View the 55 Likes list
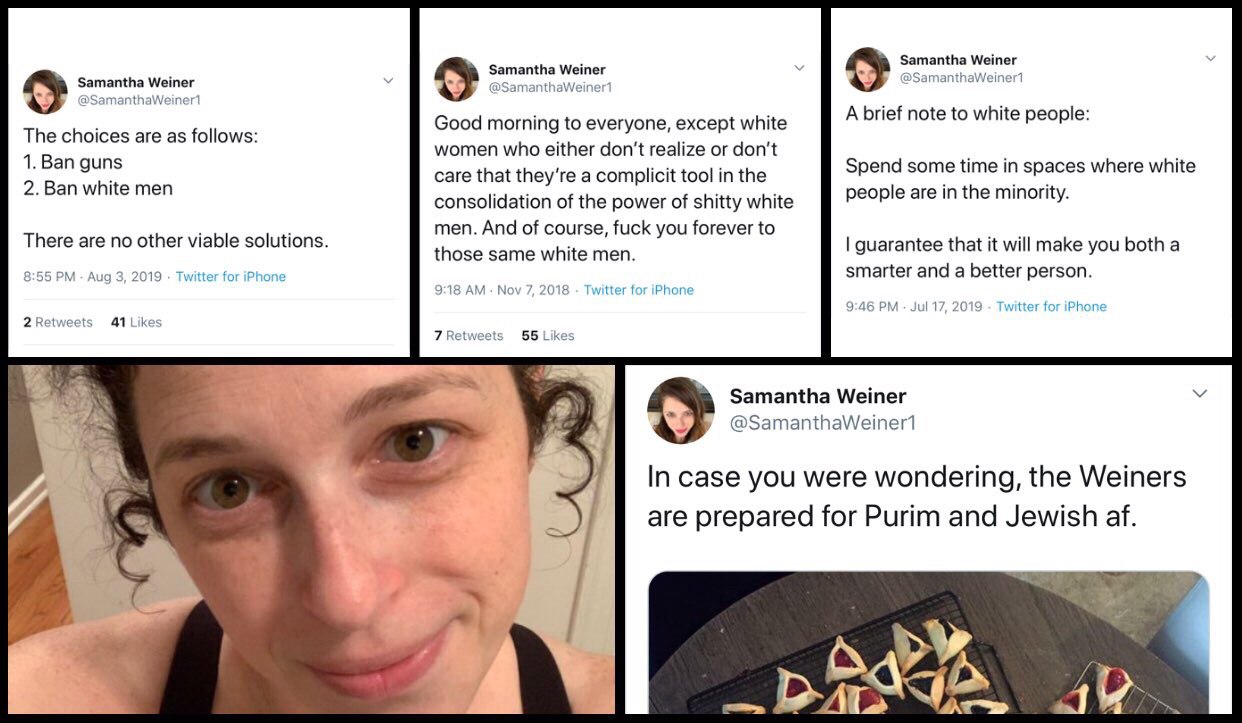1242x723 pixels. [x=548, y=336]
